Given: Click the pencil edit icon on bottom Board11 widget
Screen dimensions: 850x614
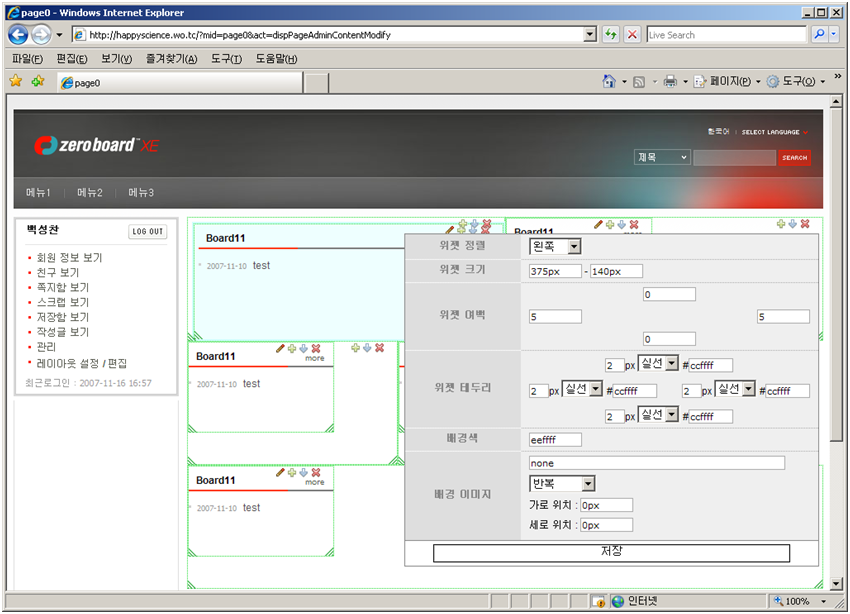Looking at the screenshot, I should (x=280, y=473).
